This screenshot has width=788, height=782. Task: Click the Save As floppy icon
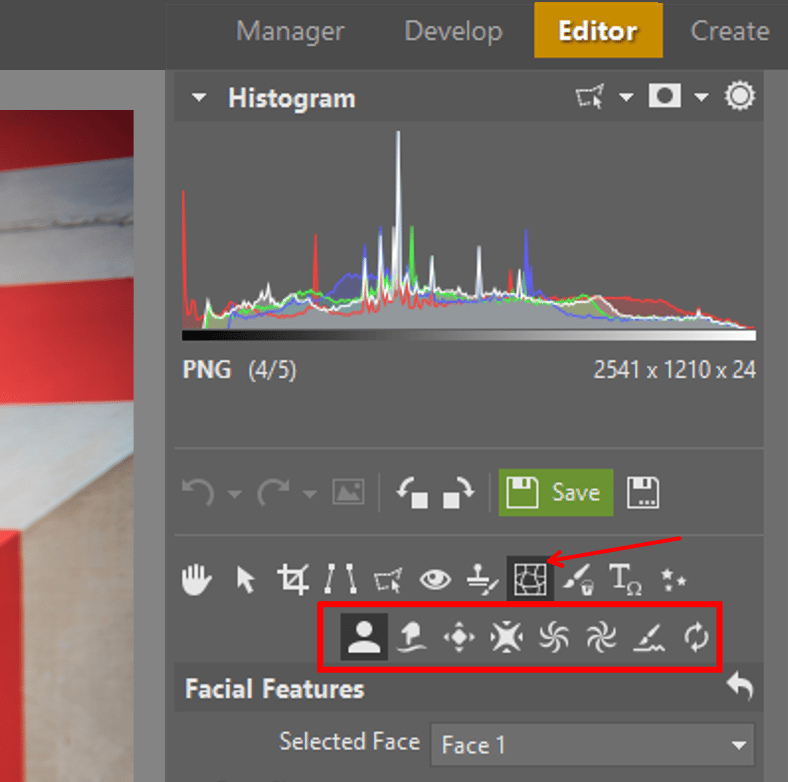click(643, 493)
